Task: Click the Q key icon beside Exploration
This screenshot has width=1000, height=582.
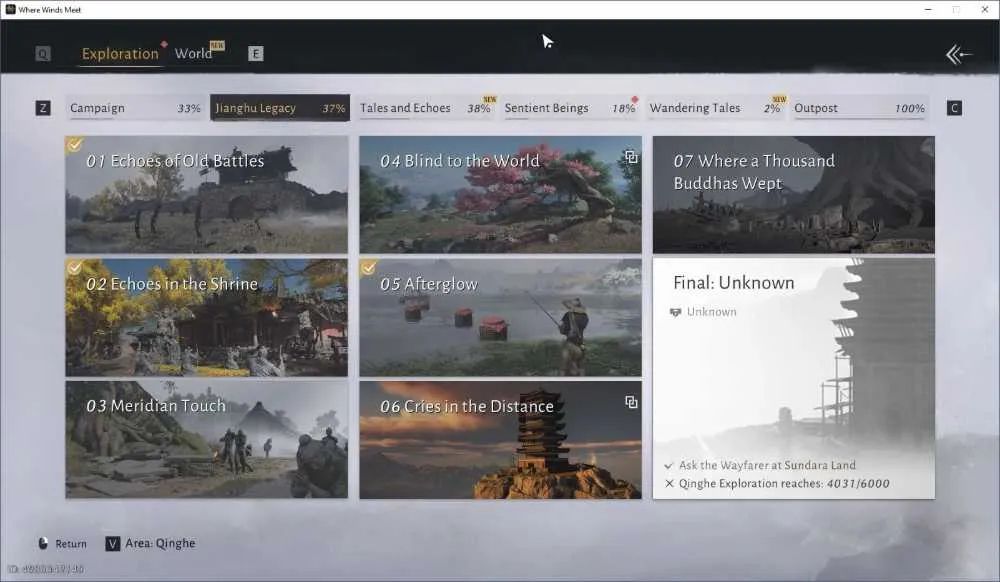Action: point(43,54)
